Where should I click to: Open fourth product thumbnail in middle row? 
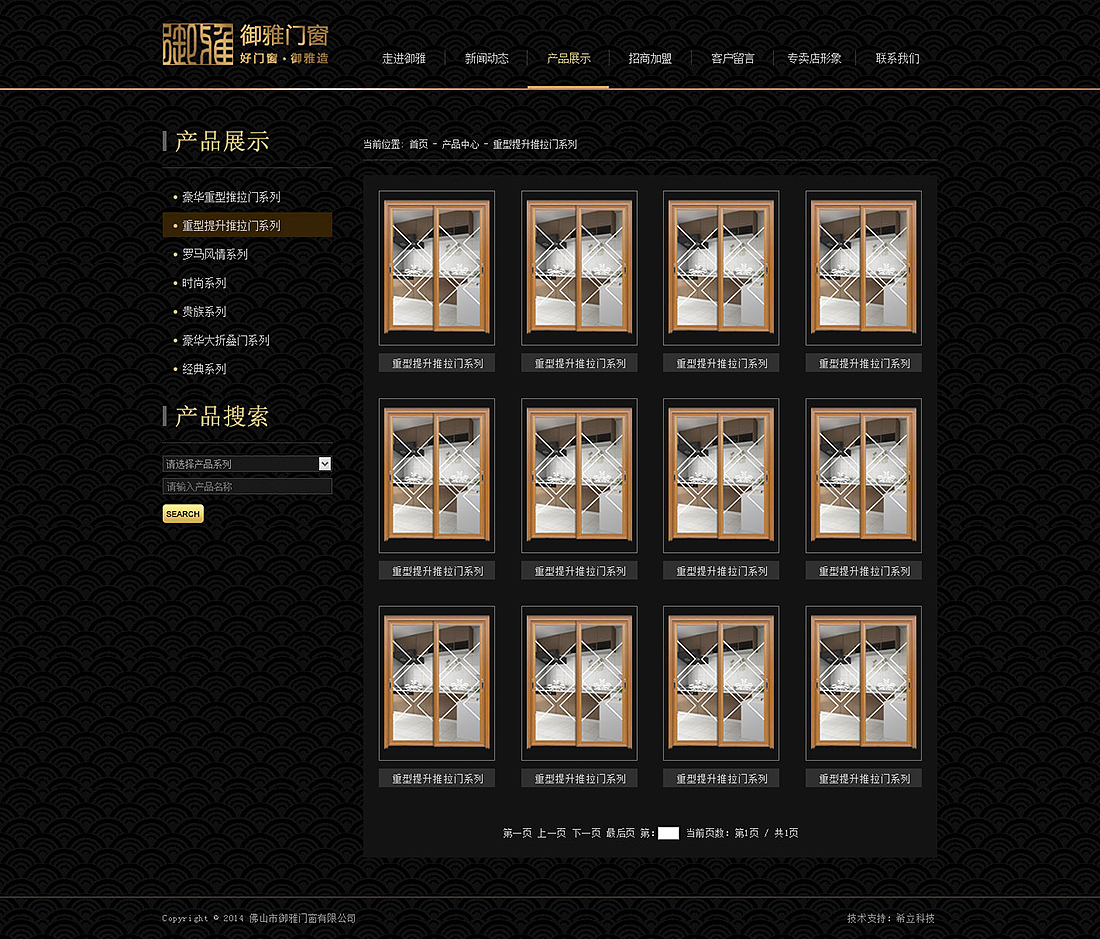(864, 475)
